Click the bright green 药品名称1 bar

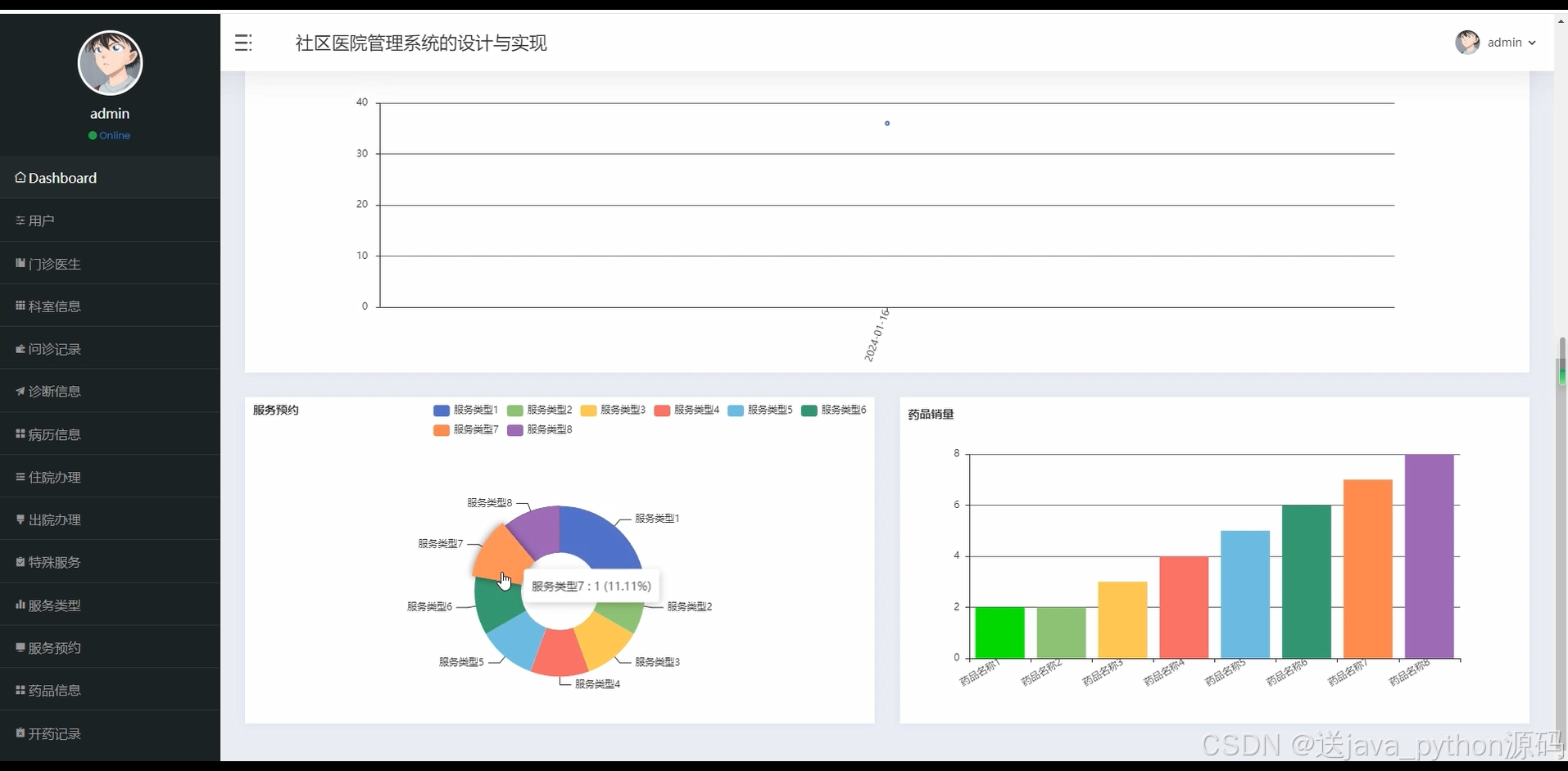tap(999, 633)
